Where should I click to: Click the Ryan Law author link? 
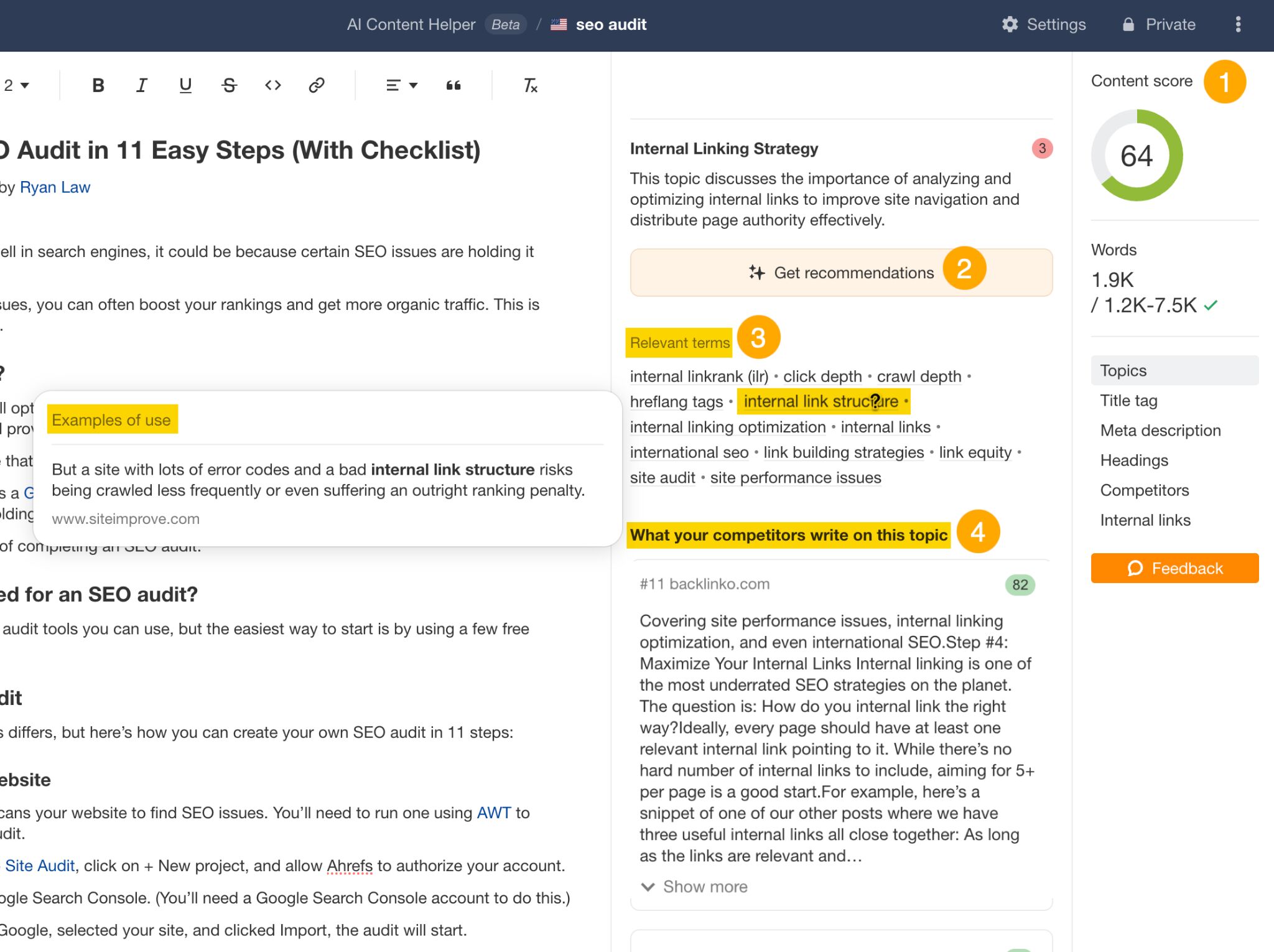coord(55,186)
